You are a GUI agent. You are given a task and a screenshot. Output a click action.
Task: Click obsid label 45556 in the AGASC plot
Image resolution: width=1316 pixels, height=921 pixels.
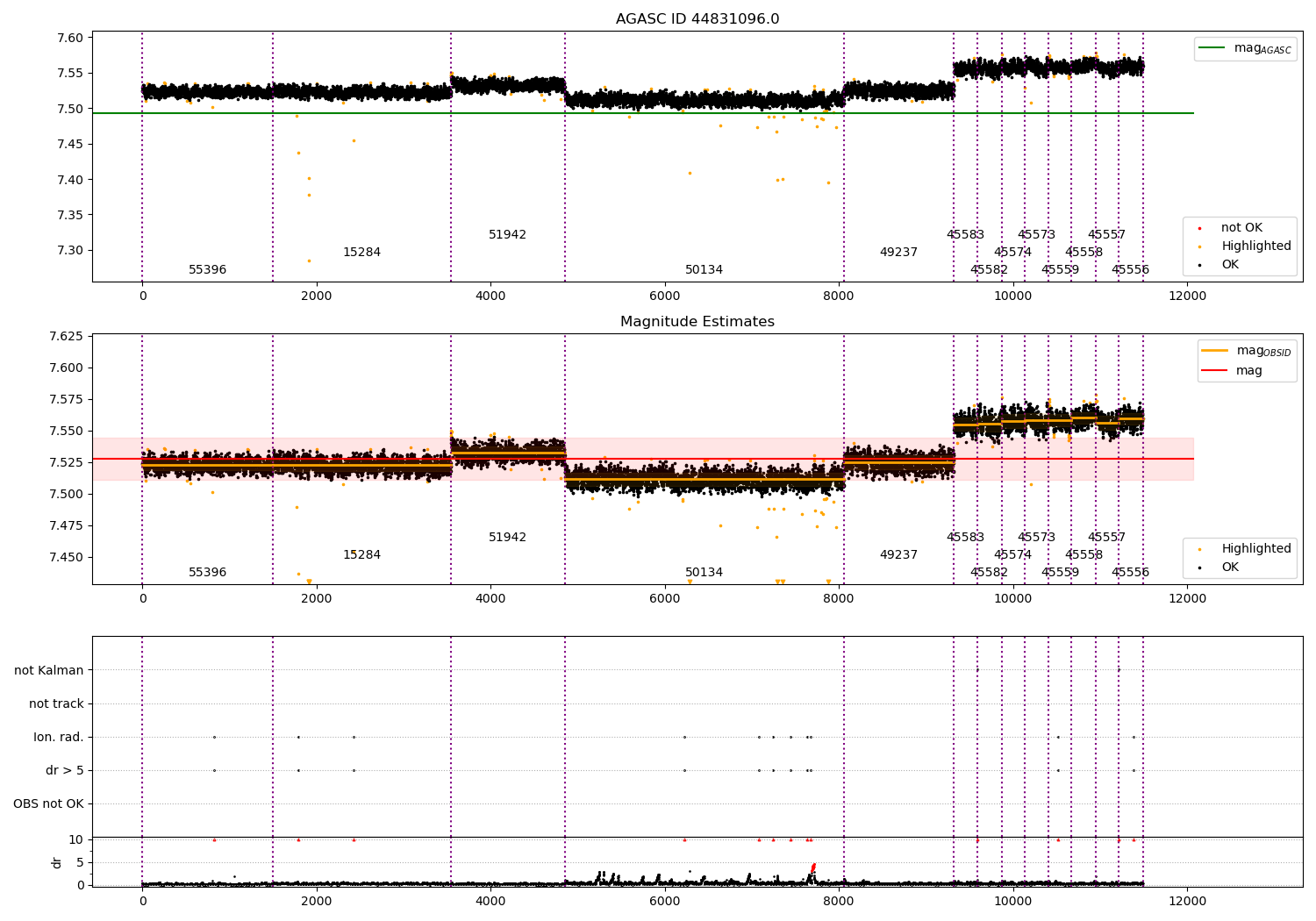point(1131,270)
